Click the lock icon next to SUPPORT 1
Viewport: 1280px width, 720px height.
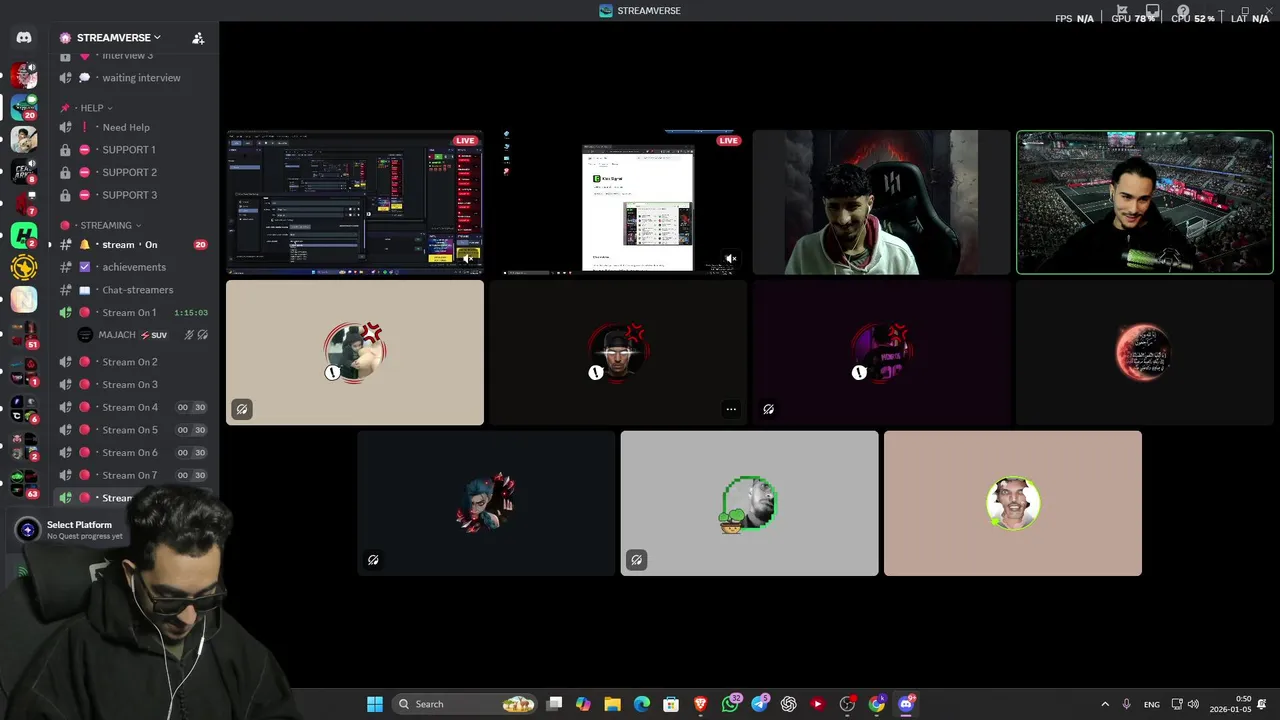[65, 150]
